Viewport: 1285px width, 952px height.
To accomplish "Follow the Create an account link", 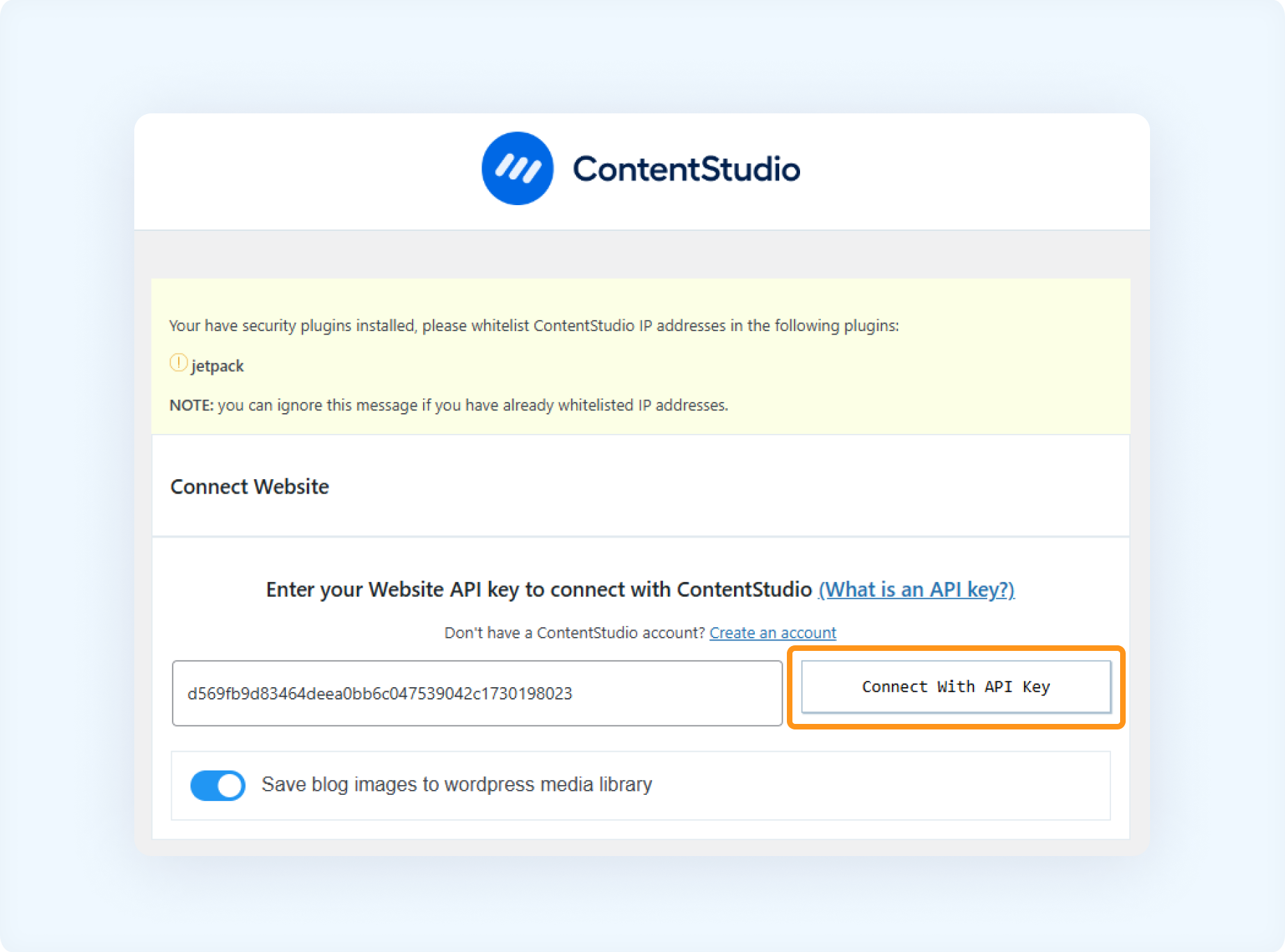I will click(x=773, y=633).
